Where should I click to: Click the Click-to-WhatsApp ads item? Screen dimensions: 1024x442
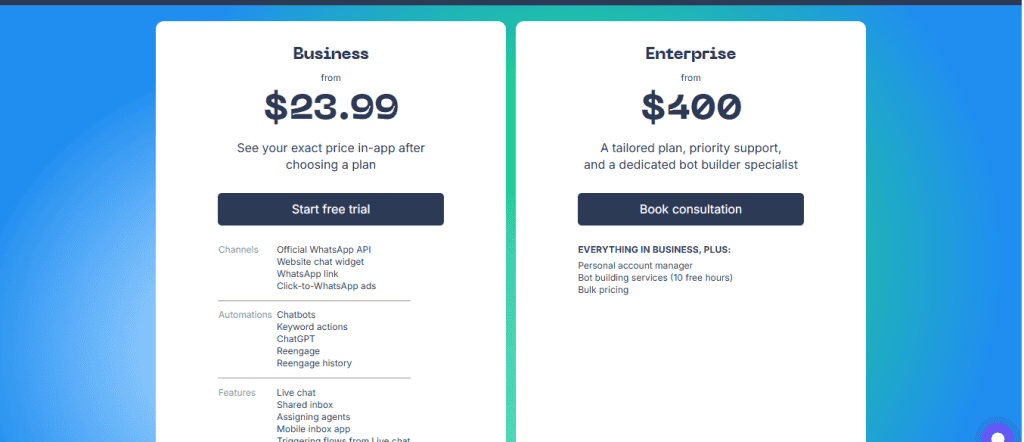coord(326,286)
